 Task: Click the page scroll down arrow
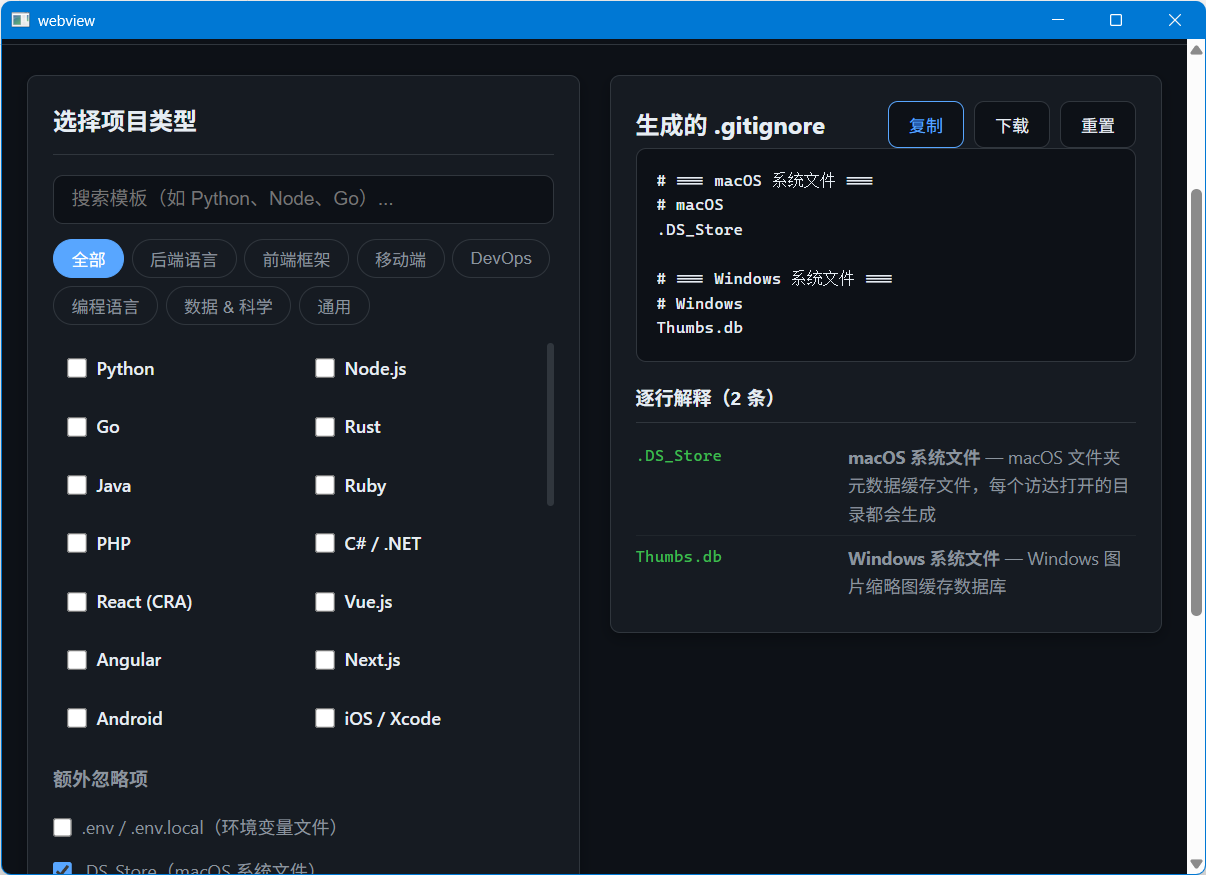[1196, 864]
